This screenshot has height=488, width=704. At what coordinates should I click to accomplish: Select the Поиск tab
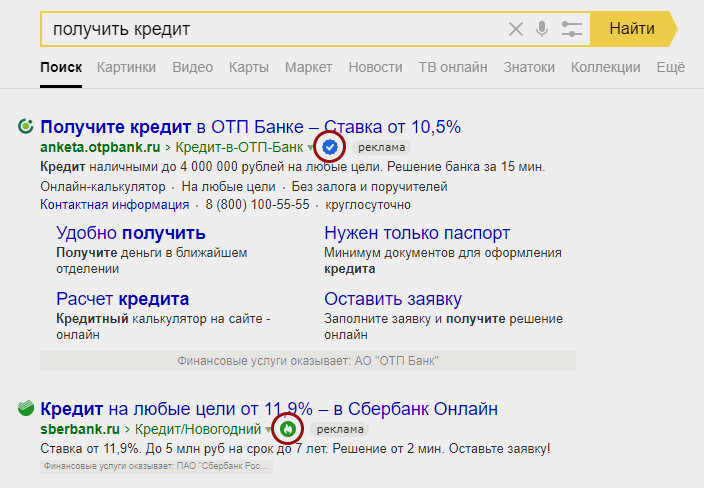coord(61,67)
